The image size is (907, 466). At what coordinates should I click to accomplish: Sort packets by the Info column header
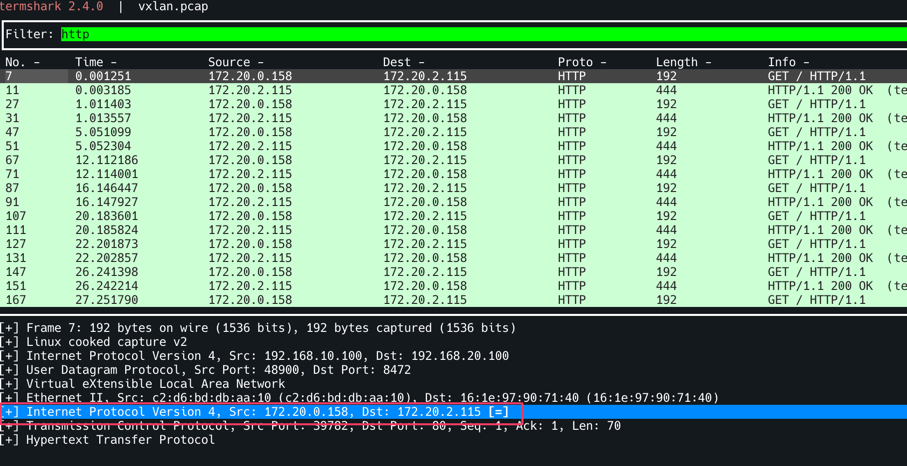click(x=788, y=62)
